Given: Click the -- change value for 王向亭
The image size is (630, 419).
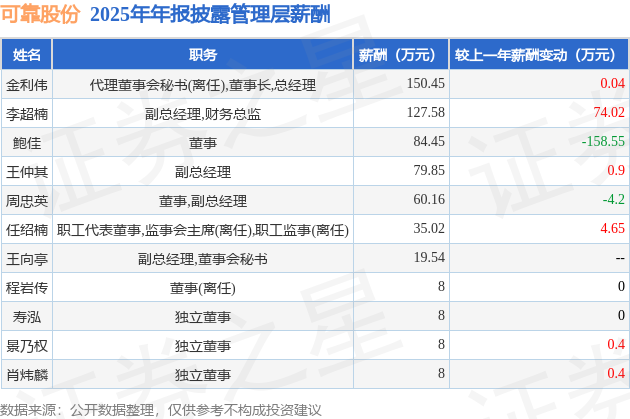Looking at the screenshot, I should pyautogui.click(x=620, y=258).
